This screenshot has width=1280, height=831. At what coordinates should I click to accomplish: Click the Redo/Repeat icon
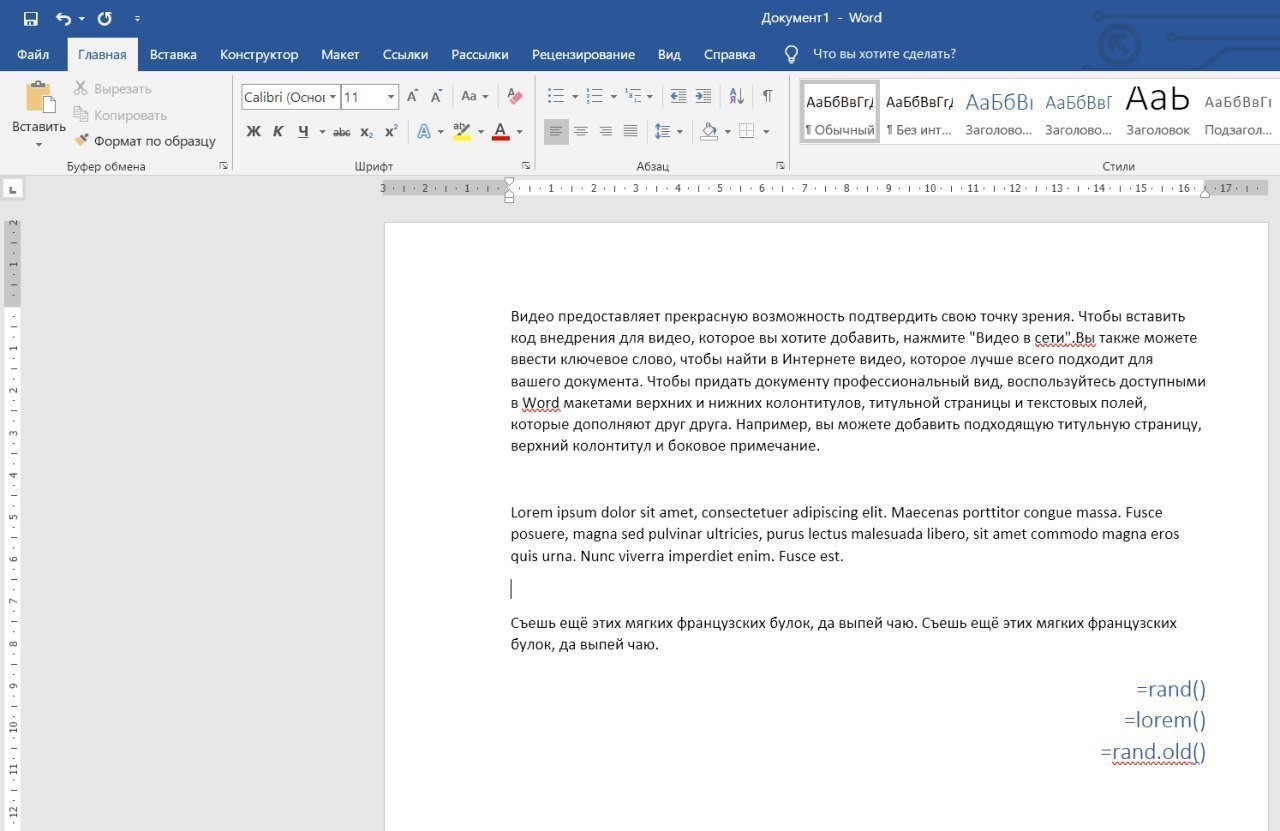coord(104,18)
